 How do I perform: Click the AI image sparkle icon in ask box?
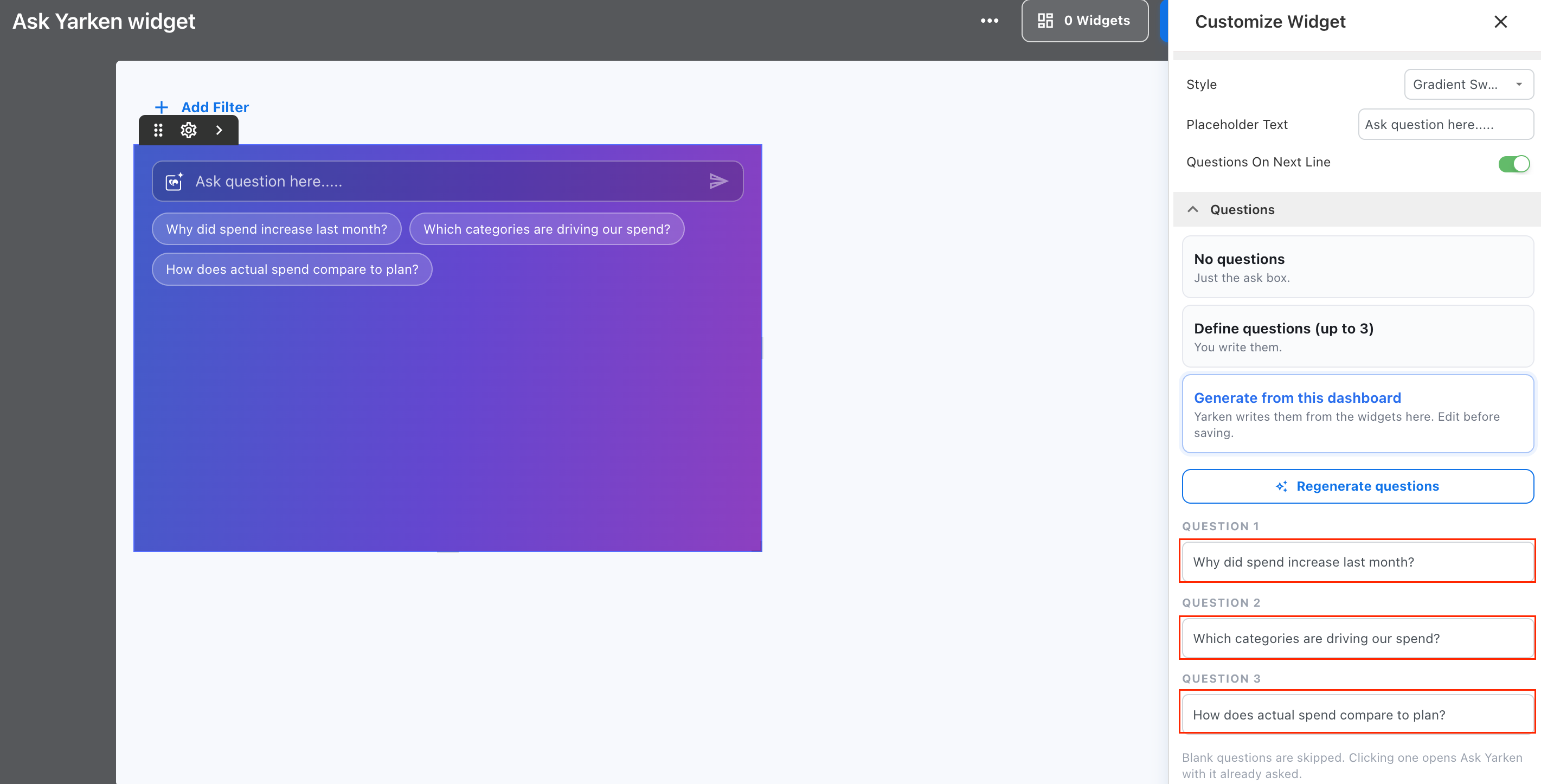click(x=174, y=181)
